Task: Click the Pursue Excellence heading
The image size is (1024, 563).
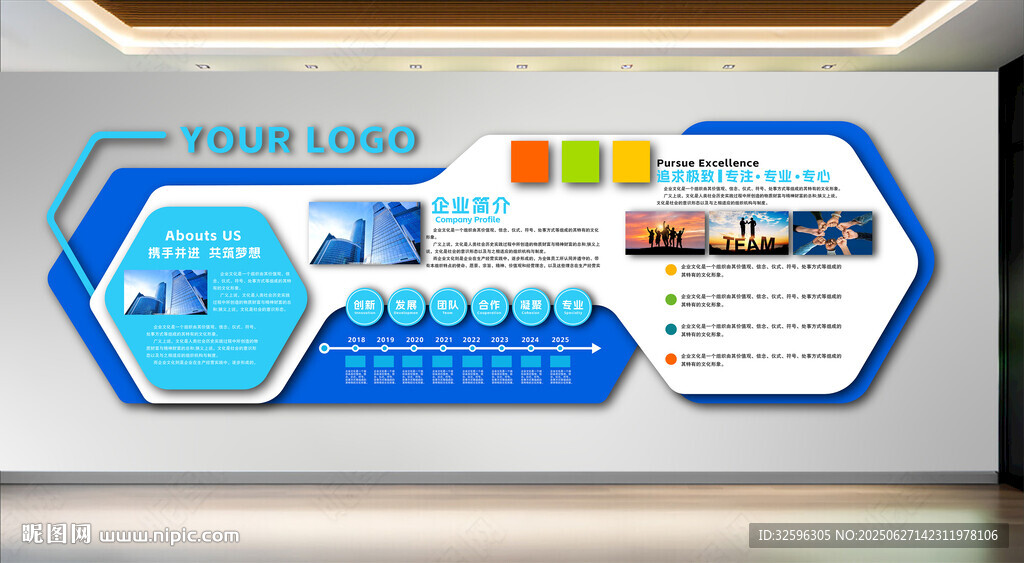Action: coord(708,163)
